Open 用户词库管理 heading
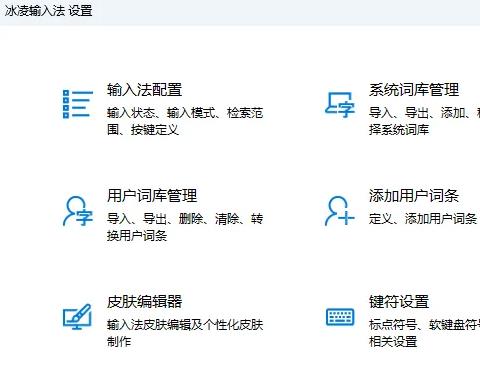 pyautogui.click(x=152, y=196)
